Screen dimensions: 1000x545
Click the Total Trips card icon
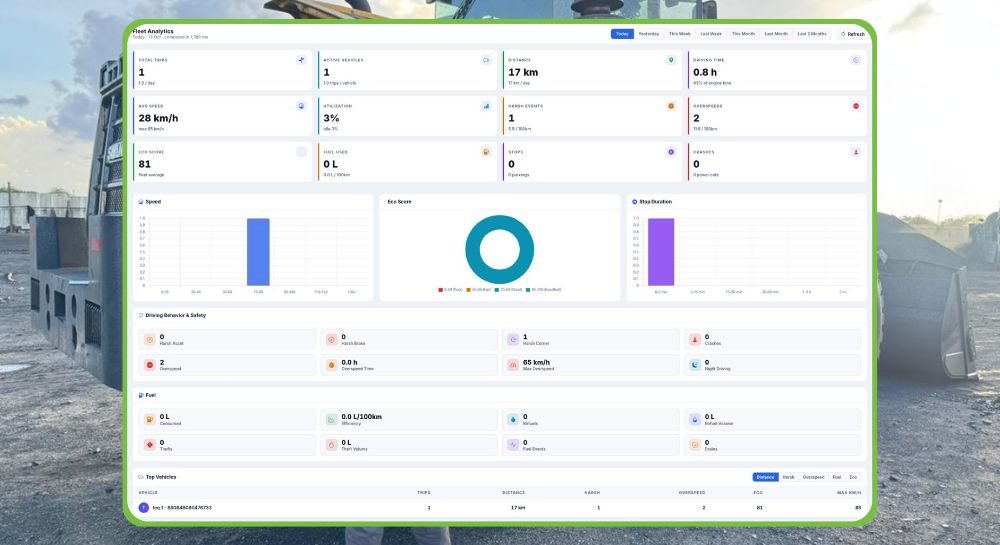click(302, 60)
